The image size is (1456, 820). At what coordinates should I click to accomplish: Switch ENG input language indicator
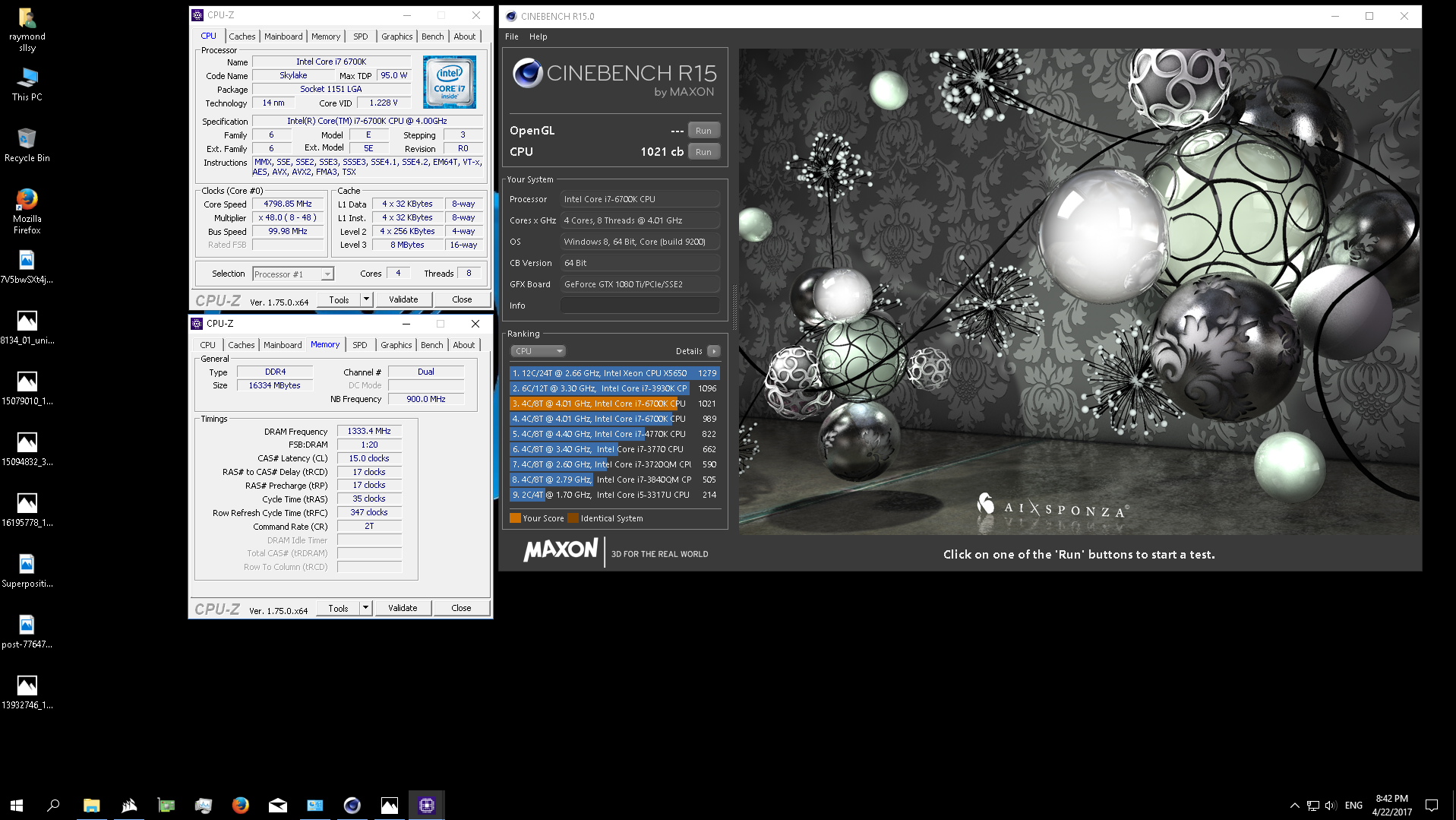point(1353,805)
